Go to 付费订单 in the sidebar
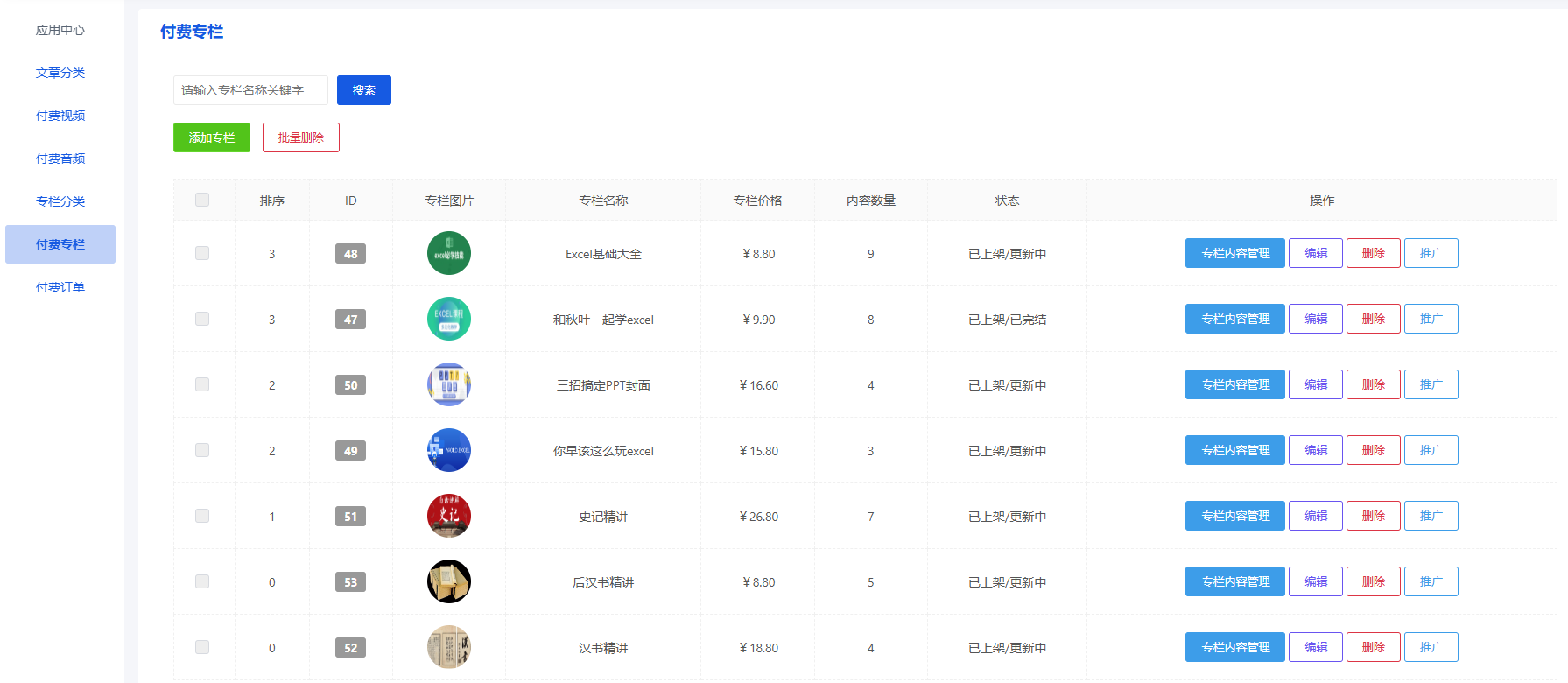Image resolution: width=1568 pixels, height=683 pixels. click(x=60, y=287)
